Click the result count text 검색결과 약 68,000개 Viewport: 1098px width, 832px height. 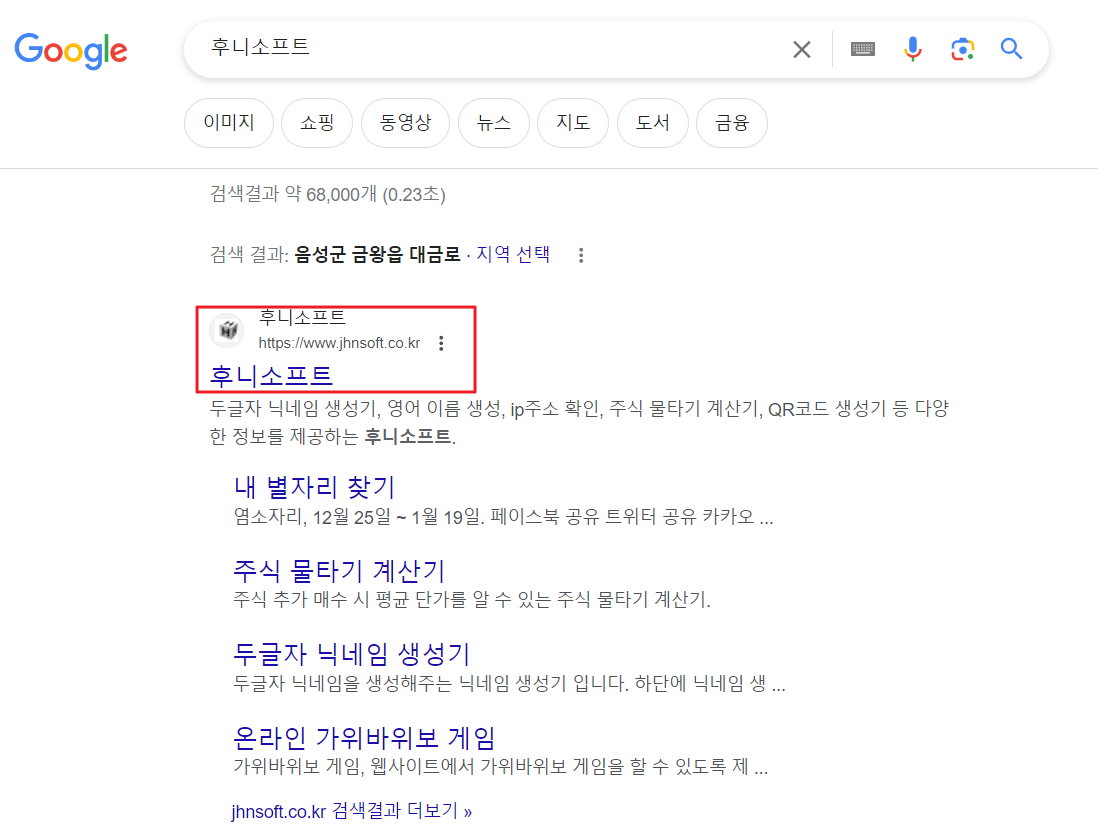(x=328, y=194)
